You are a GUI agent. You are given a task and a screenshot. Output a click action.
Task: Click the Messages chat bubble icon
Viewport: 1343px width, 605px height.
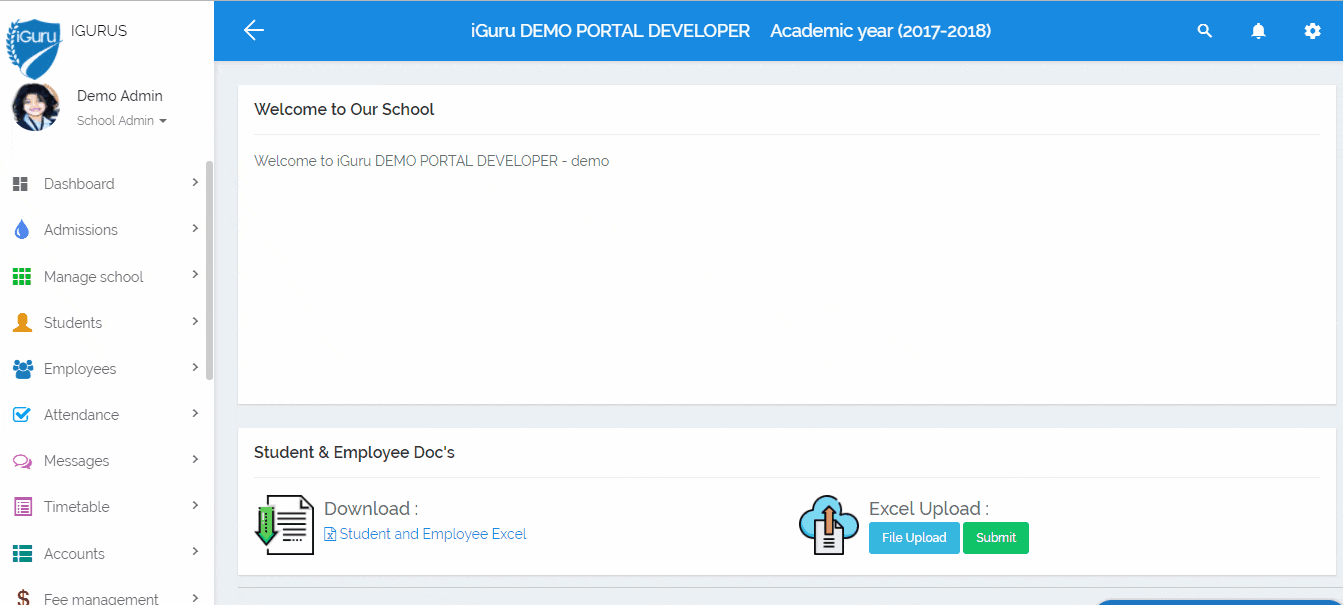[x=22, y=461]
